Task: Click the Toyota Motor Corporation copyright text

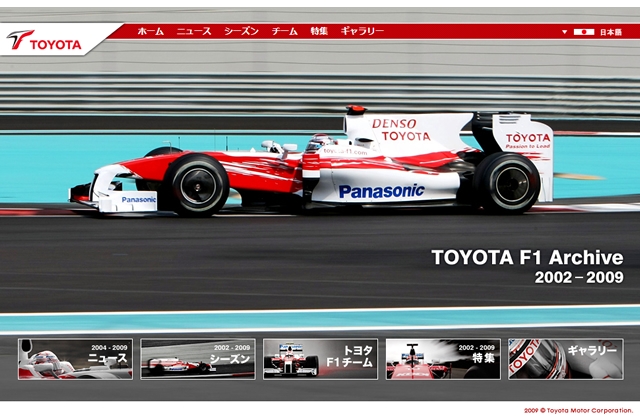Action: [578, 411]
